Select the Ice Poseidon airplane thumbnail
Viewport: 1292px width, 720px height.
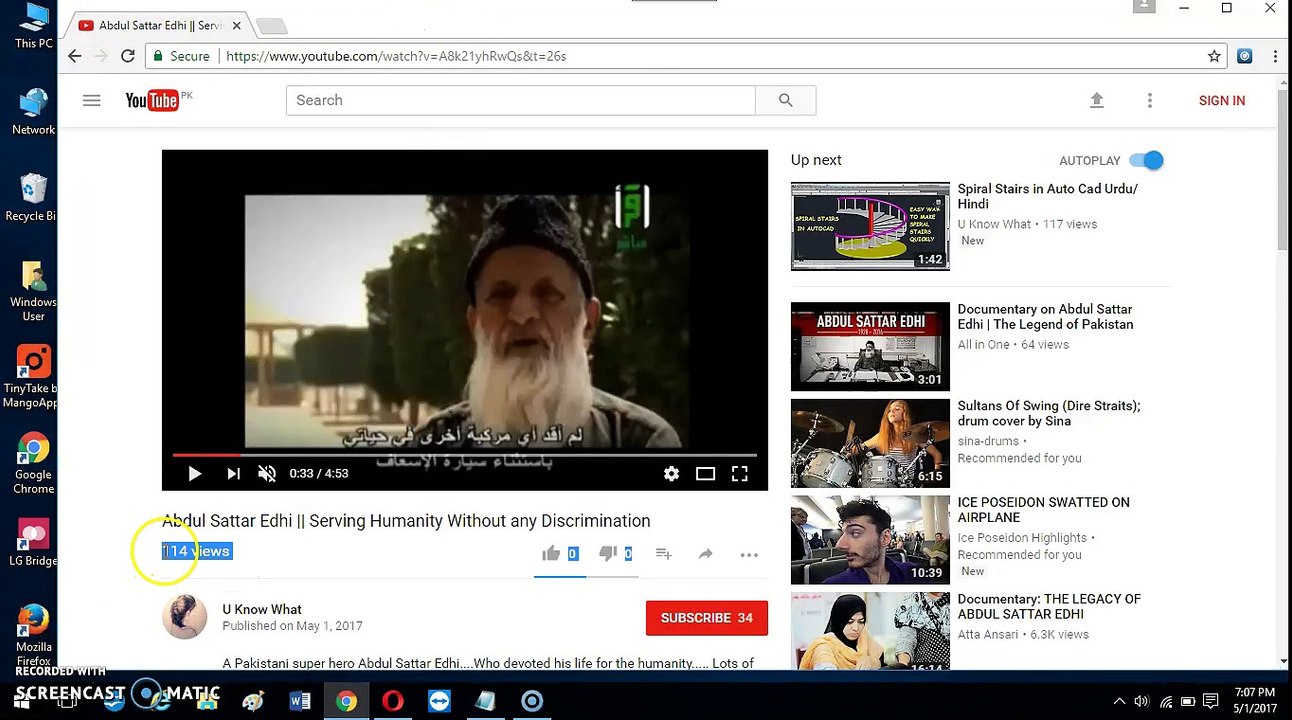(870, 540)
